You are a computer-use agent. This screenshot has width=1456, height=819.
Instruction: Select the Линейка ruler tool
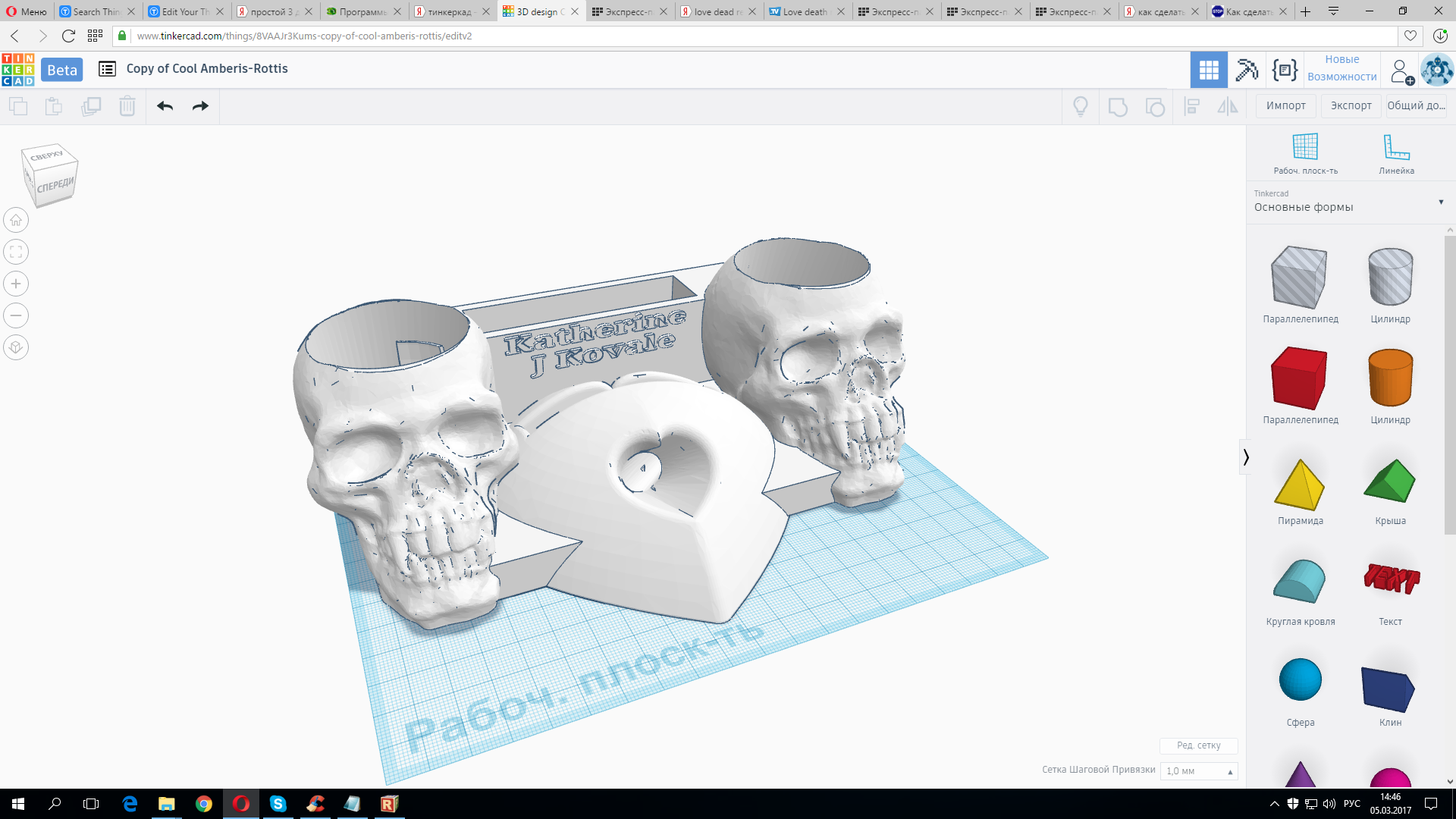1396,154
